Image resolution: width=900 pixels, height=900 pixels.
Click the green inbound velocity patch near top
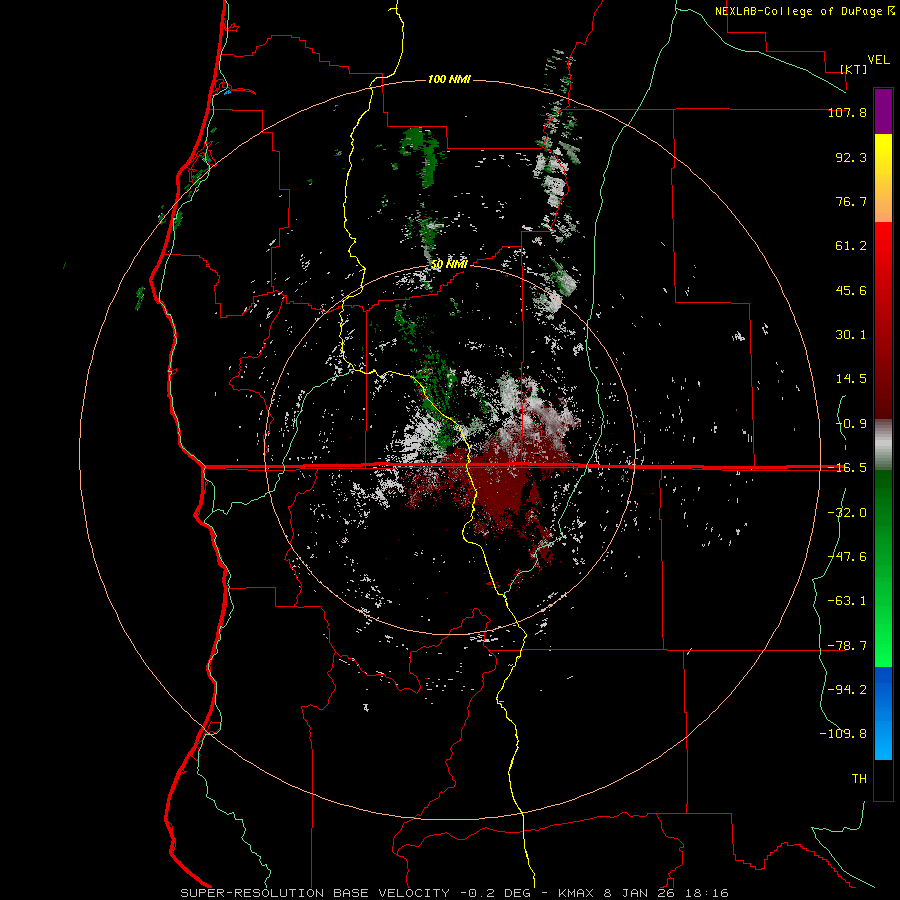tap(422, 156)
